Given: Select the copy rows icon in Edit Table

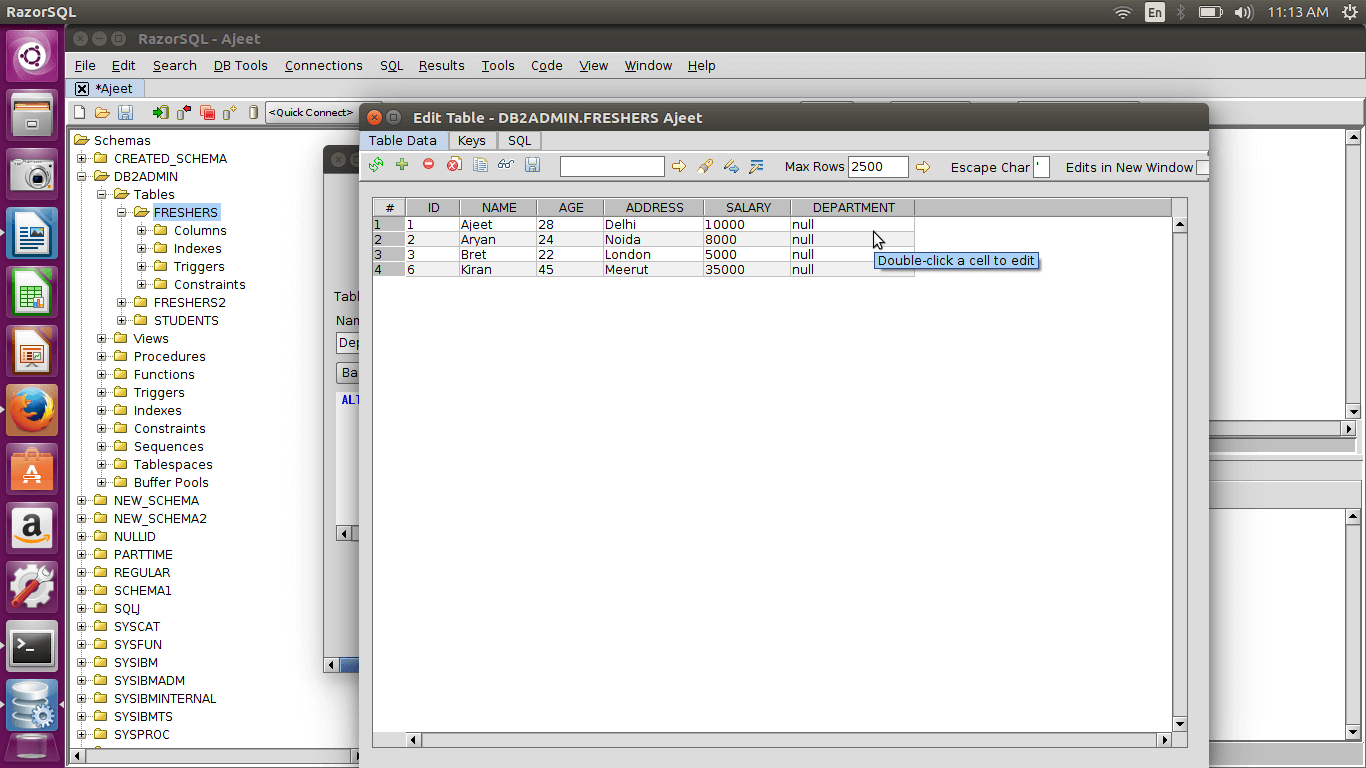Looking at the screenshot, I should click(x=480, y=167).
